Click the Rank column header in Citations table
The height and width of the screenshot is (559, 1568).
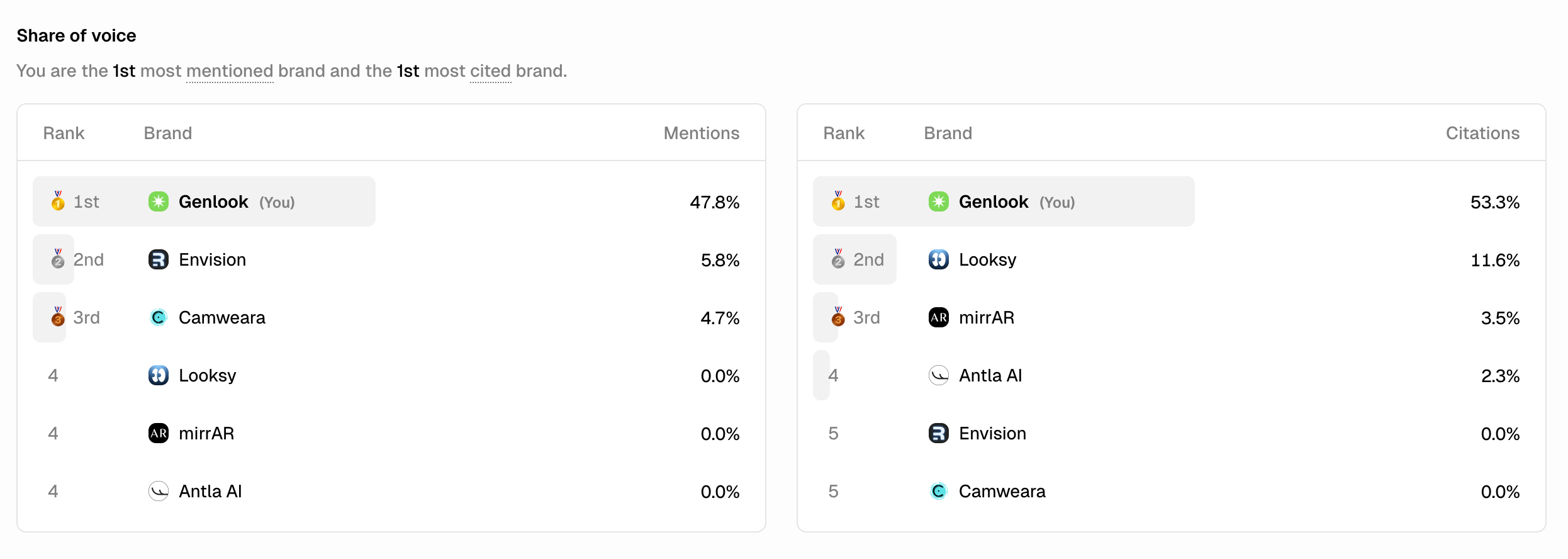click(844, 133)
